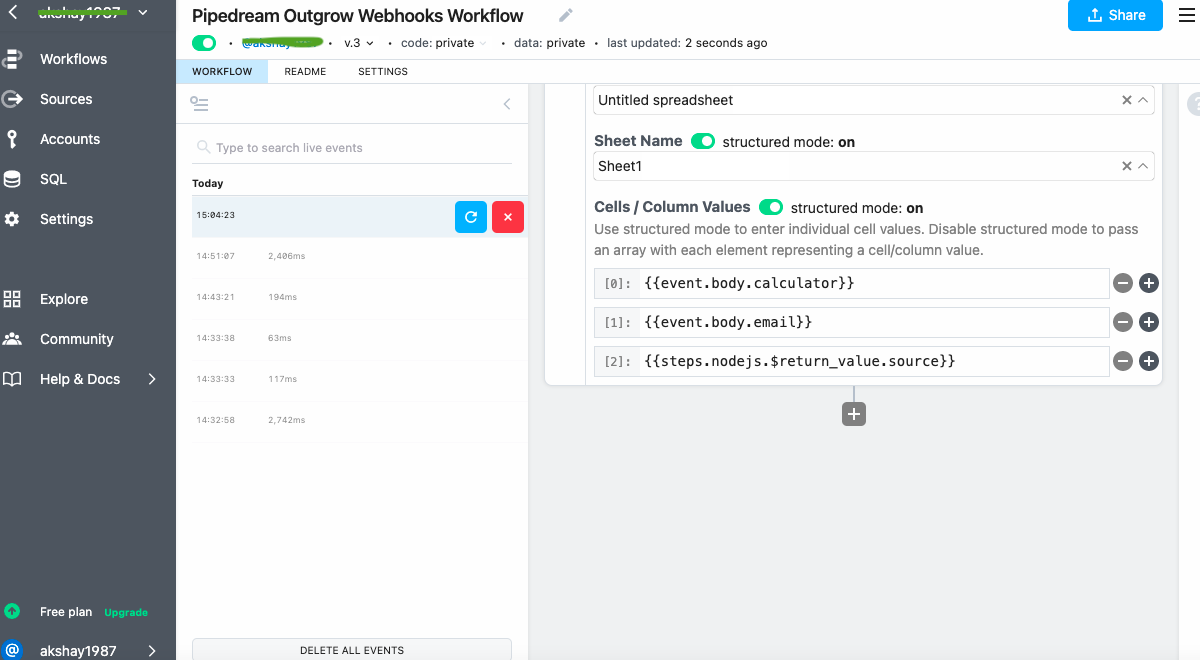Expand the Sheet1 dropdown
The height and width of the screenshot is (660, 1200).
1143,166
